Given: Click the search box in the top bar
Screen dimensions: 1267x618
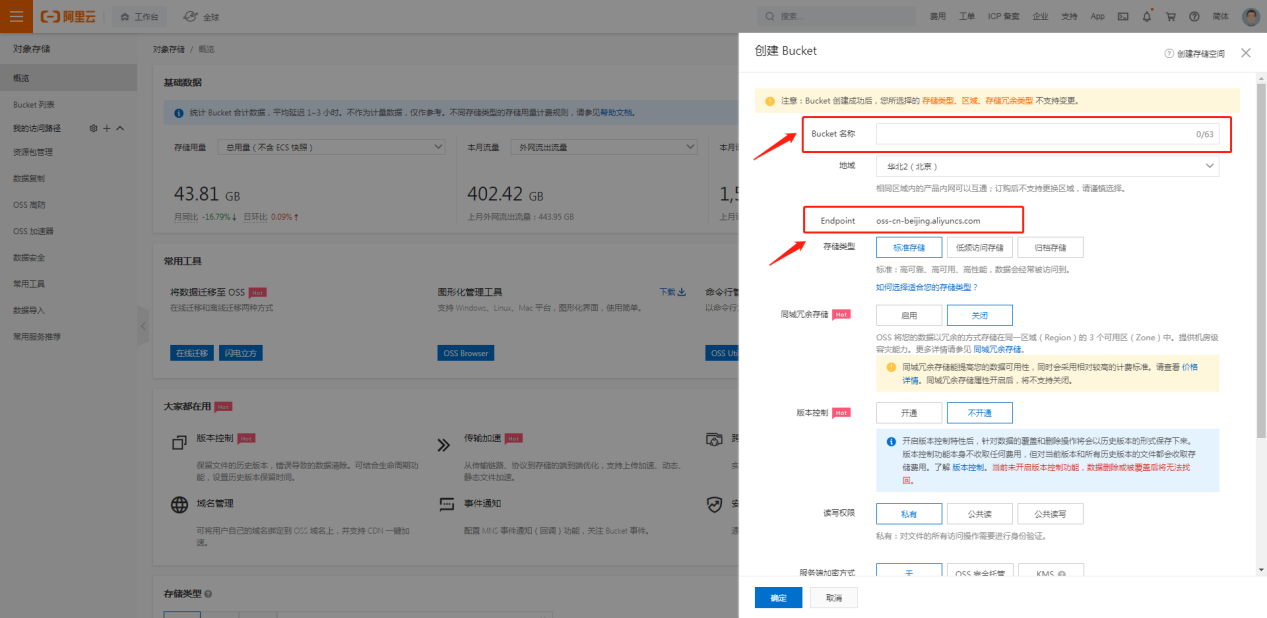Looking at the screenshot, I should 838,16.
